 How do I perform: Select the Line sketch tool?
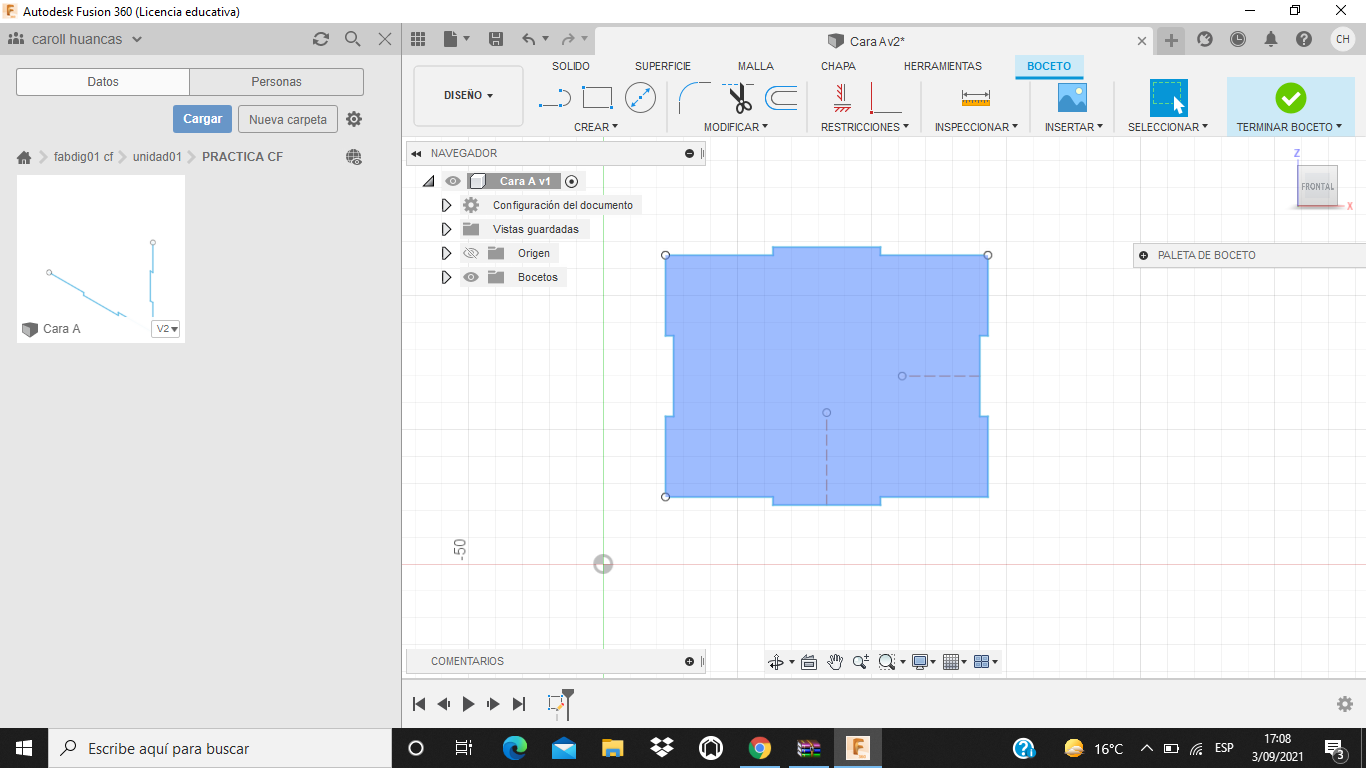tap(554, 98)
